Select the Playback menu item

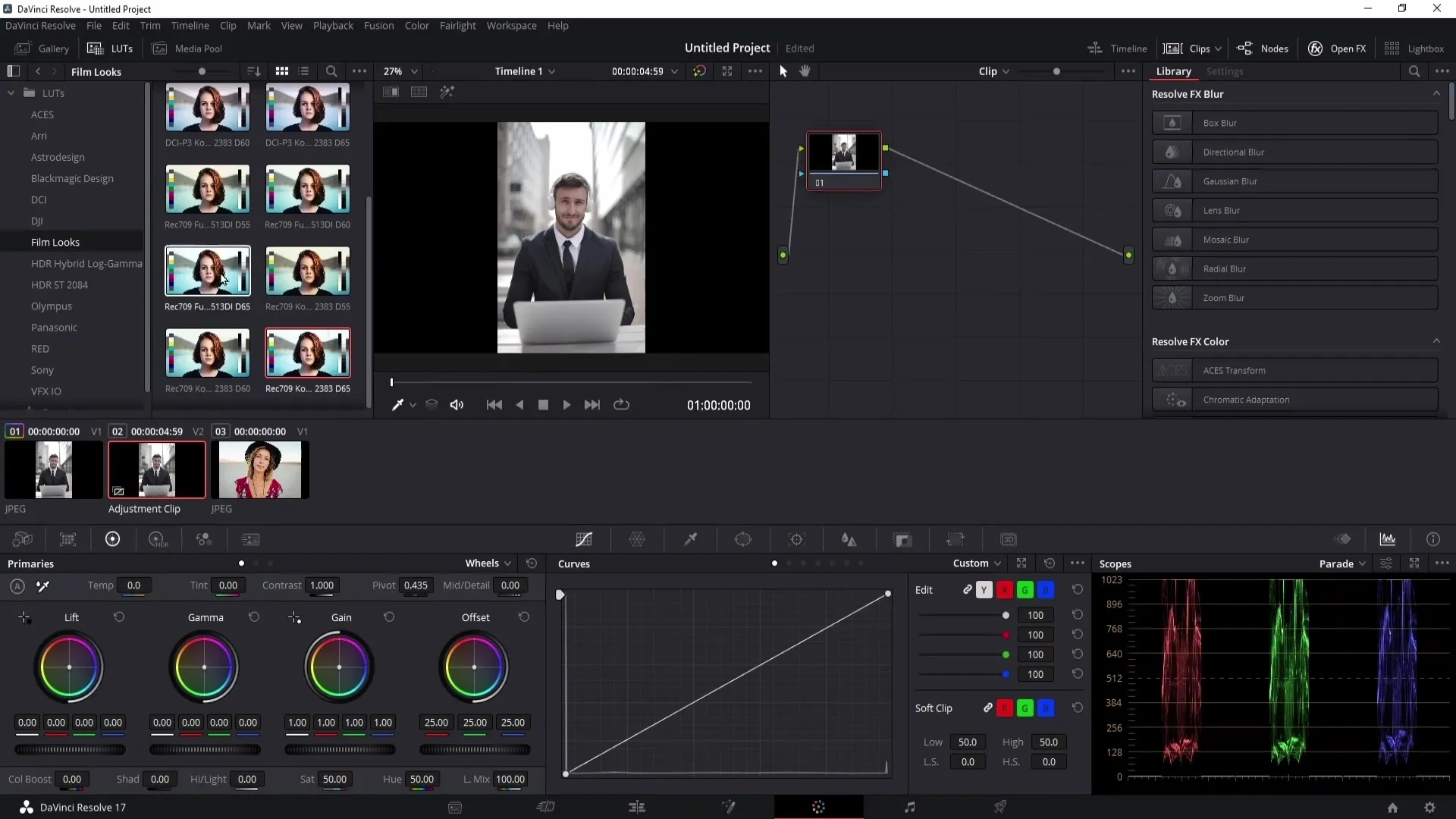[x=334, y=25]
